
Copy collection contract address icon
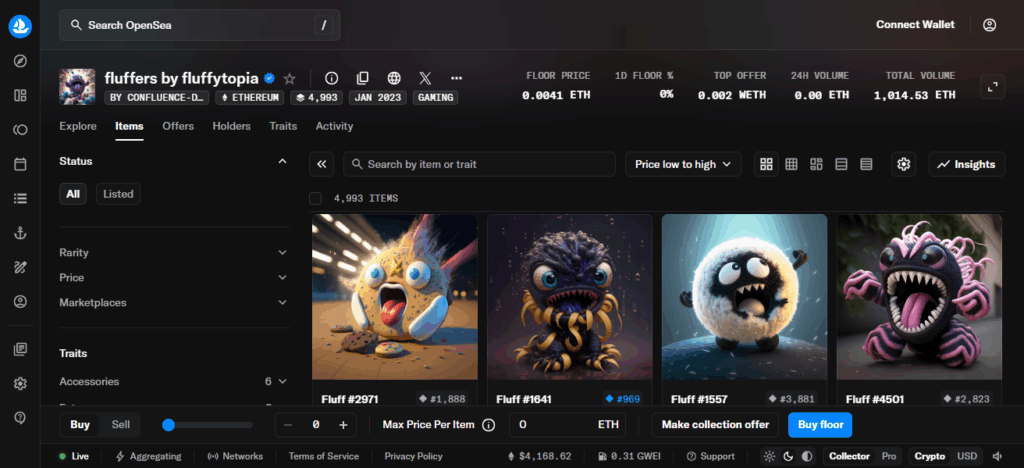coord(362,78)
